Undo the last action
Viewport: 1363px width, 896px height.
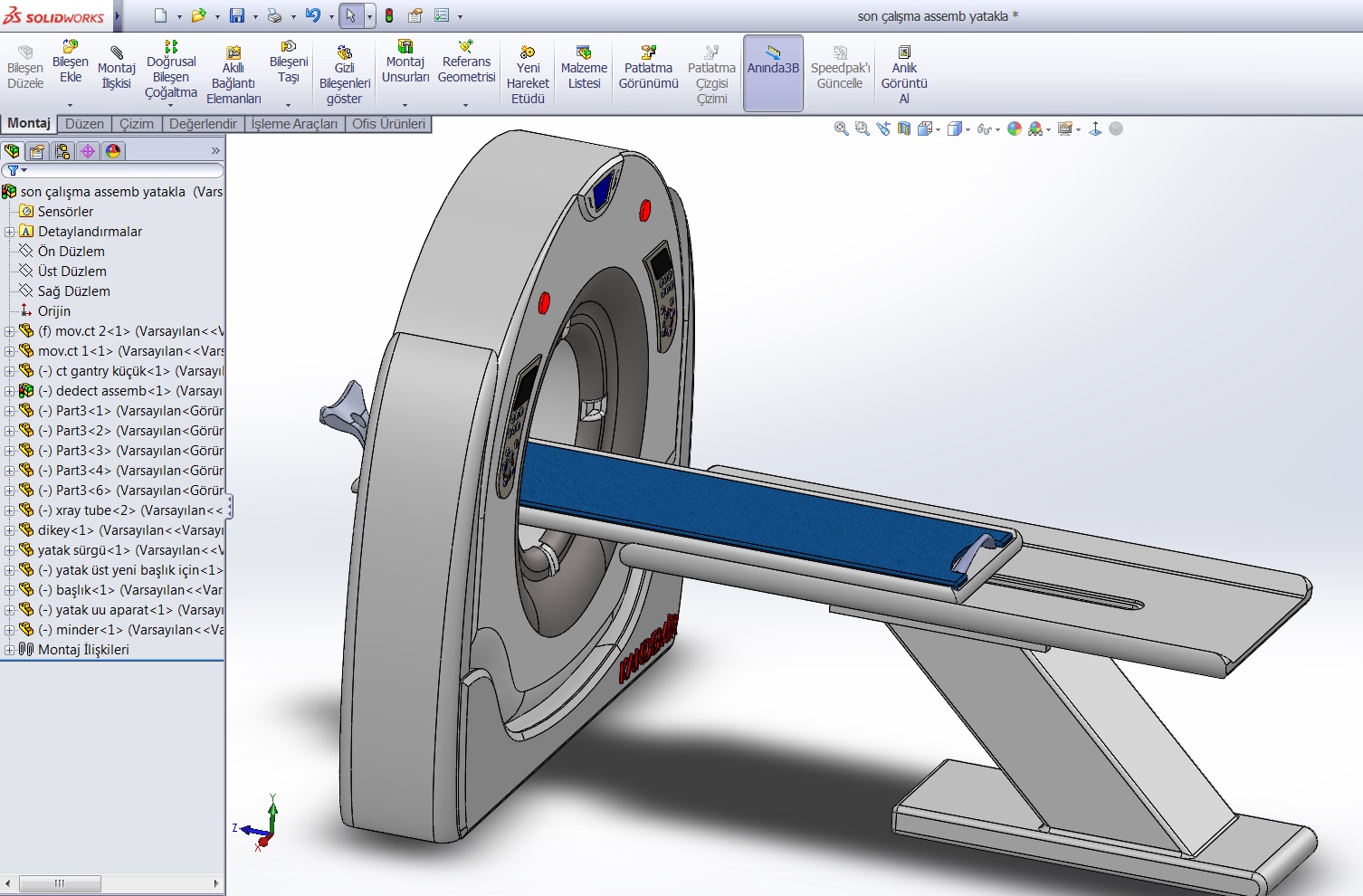[313, 15]
